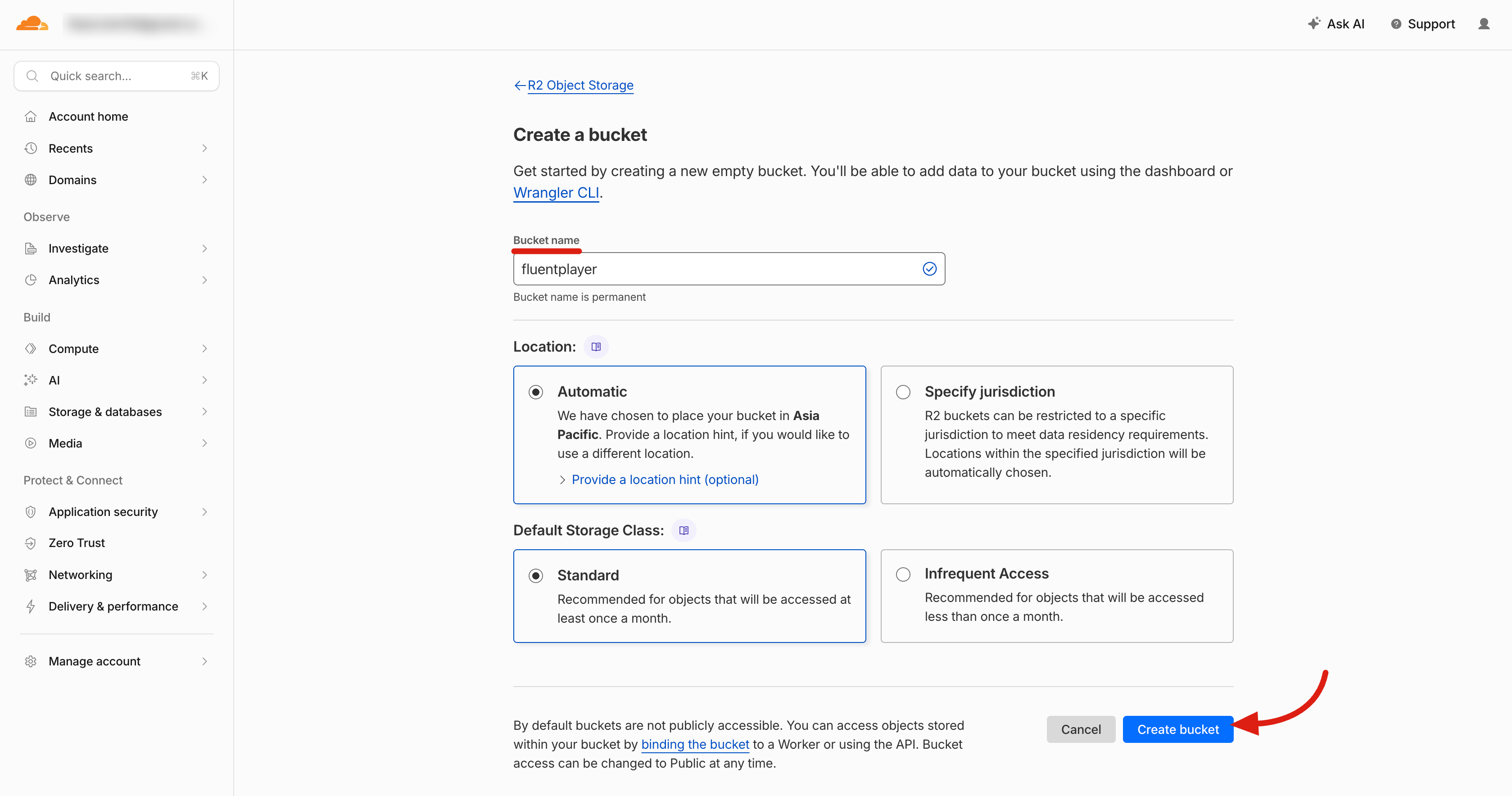The height and width of the screenshot is (796, 1512).
Task: Expand the Application security chevron
Action: point(204,512)
